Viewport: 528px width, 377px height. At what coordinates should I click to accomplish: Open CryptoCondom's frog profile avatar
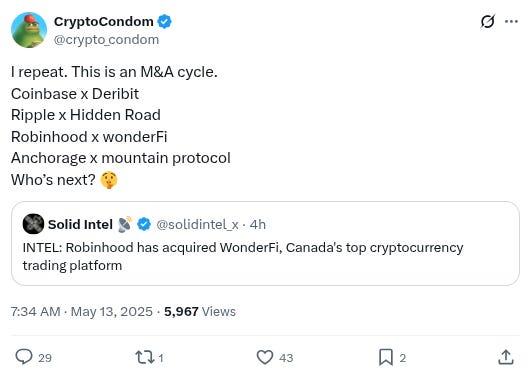coord(29,30)
